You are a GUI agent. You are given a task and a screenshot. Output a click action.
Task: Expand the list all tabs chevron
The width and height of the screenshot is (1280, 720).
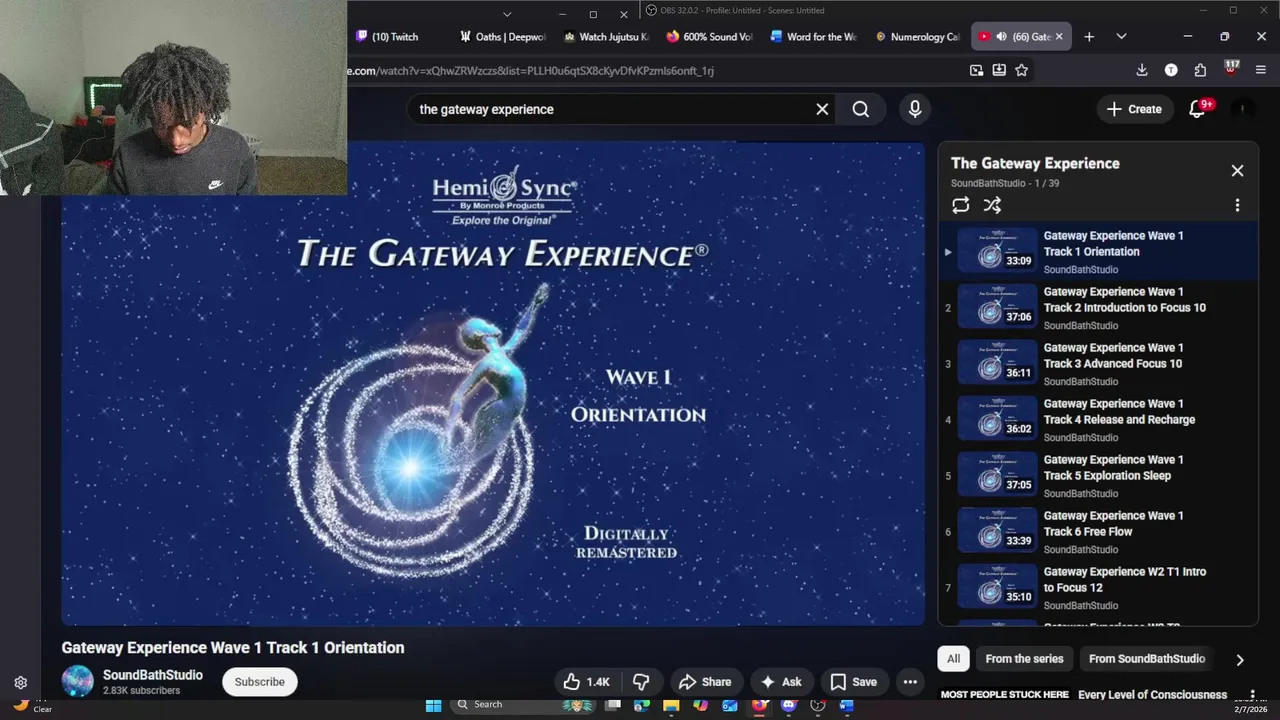point(1121,37)
